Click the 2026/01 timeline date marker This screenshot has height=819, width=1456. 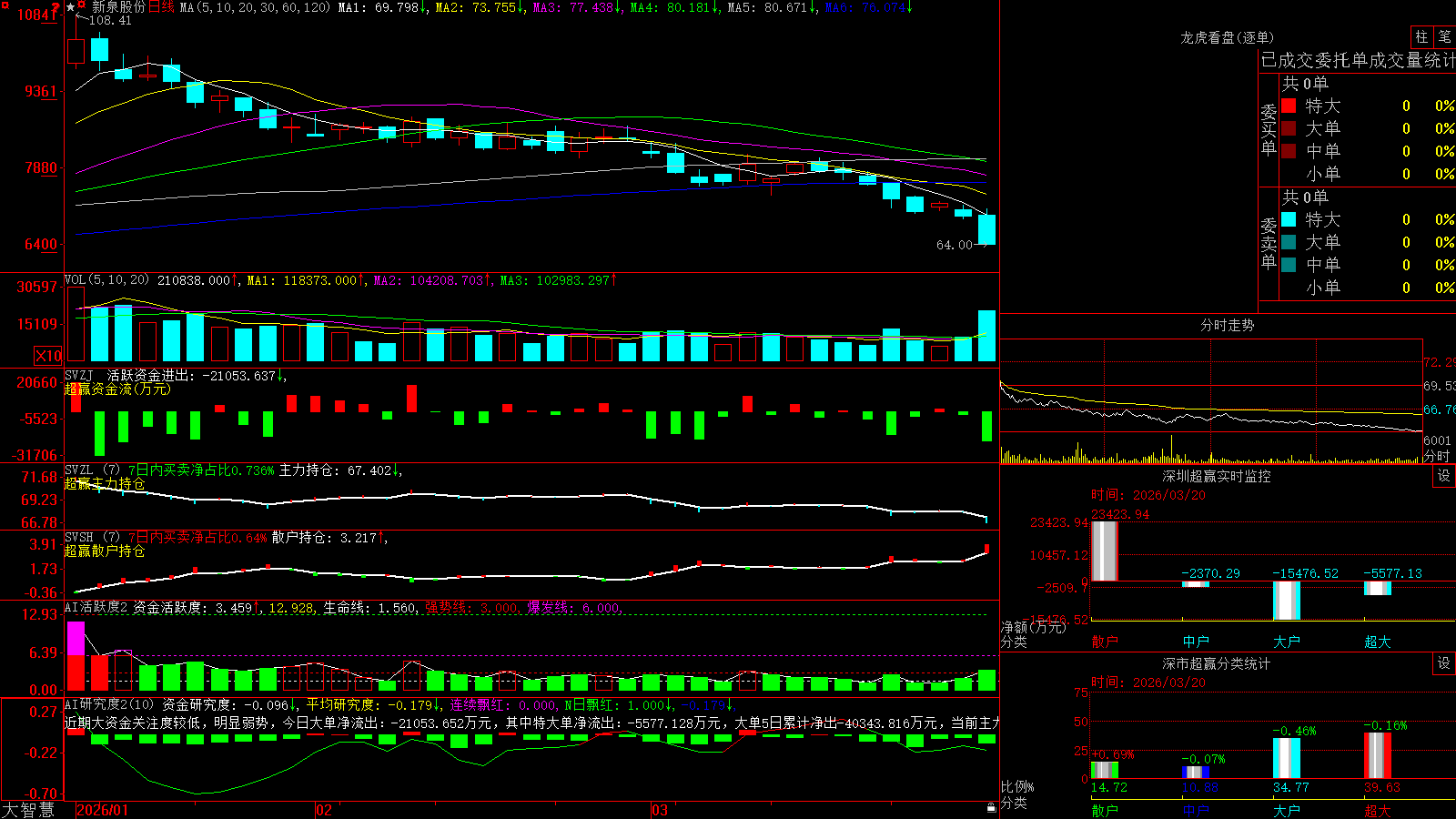point(103,810)
